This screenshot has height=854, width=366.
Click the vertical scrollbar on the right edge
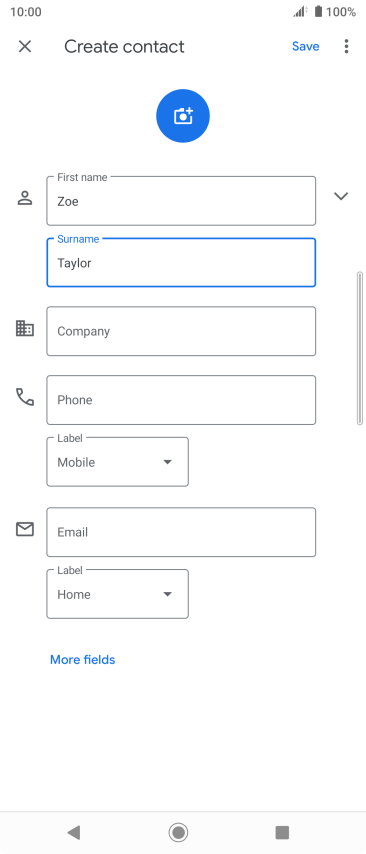point(359,348)
